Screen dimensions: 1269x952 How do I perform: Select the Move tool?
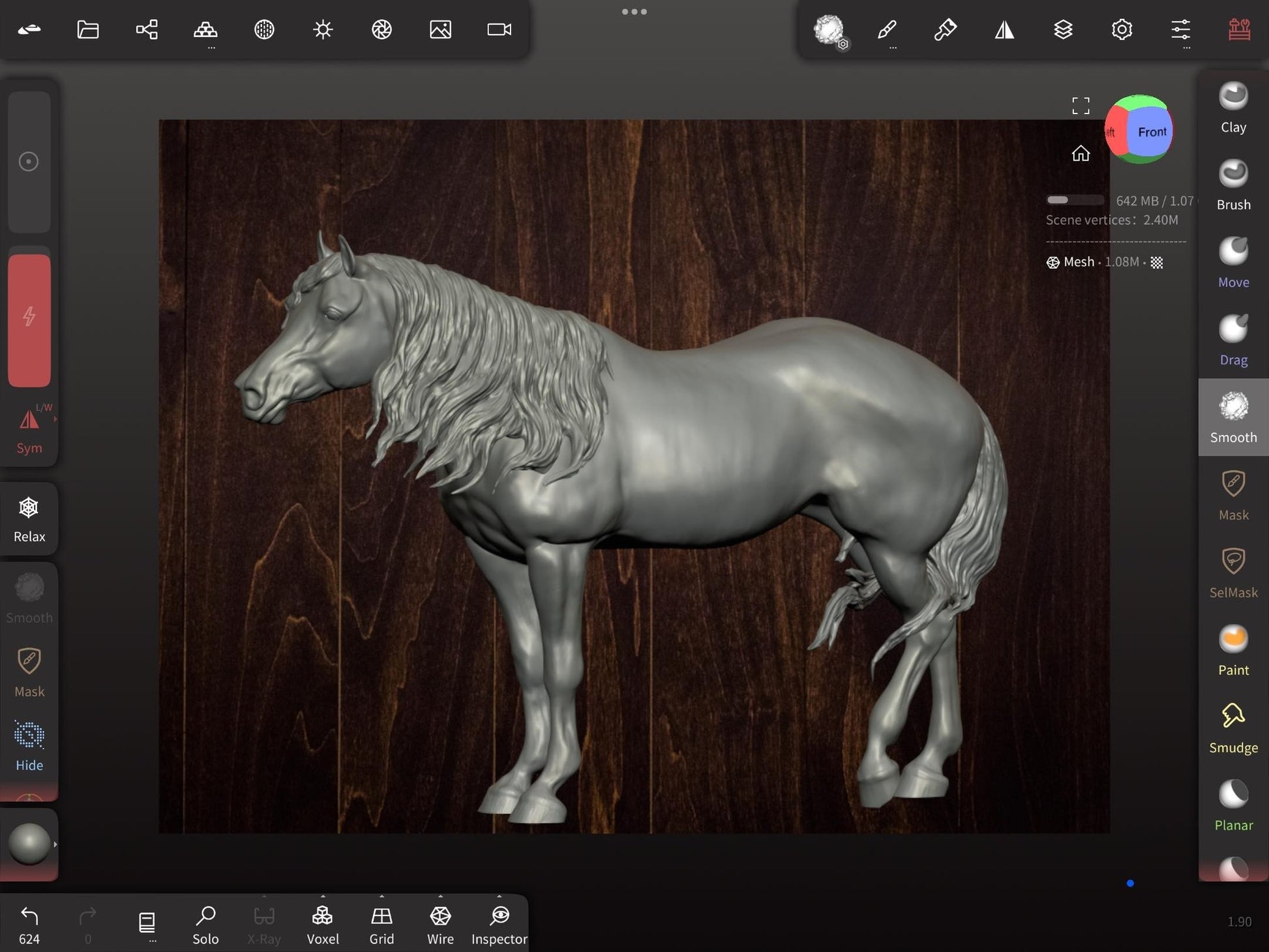(1232, 263)
